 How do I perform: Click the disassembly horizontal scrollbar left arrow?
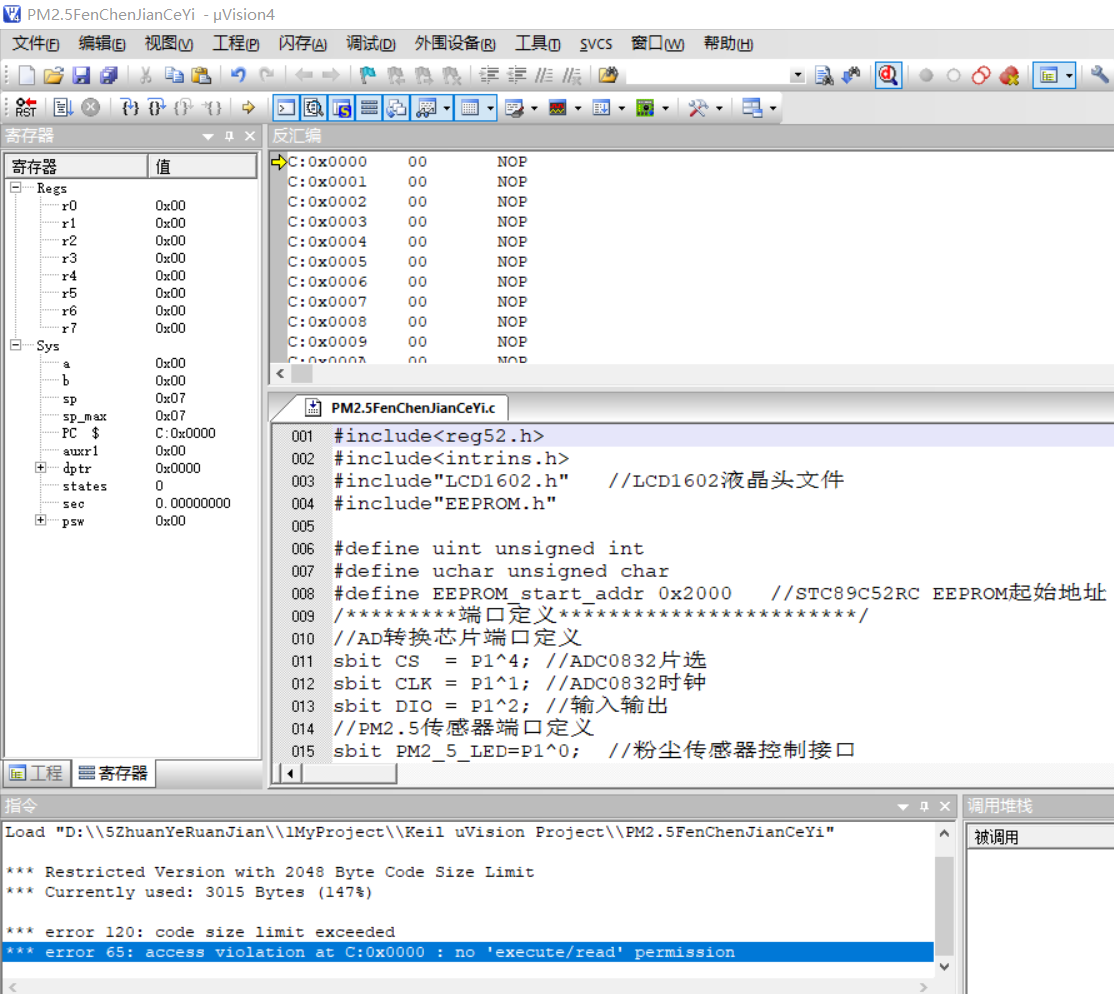(x=281, y=374)
